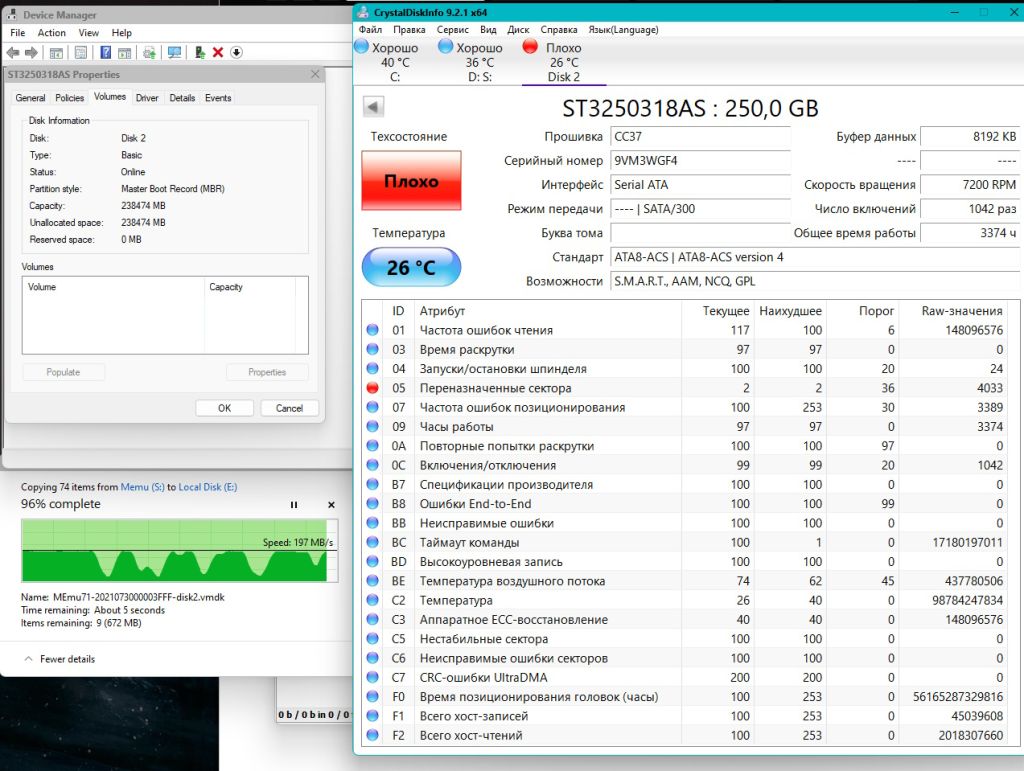Select Переназначенные сектора attribute row
Screen dimensions: 1024x771
pyautogui.click(x=684, y=388)
